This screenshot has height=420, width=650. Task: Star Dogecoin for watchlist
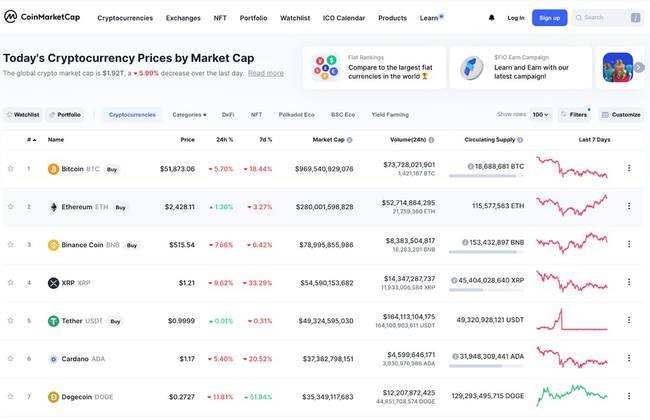[11, 397]
